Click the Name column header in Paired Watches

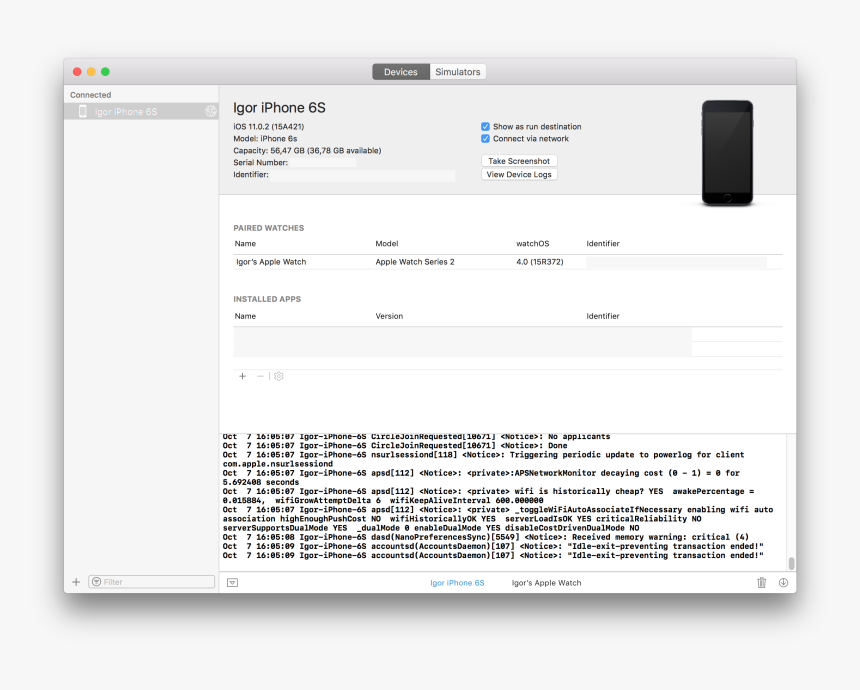click(x=245, y=244)
